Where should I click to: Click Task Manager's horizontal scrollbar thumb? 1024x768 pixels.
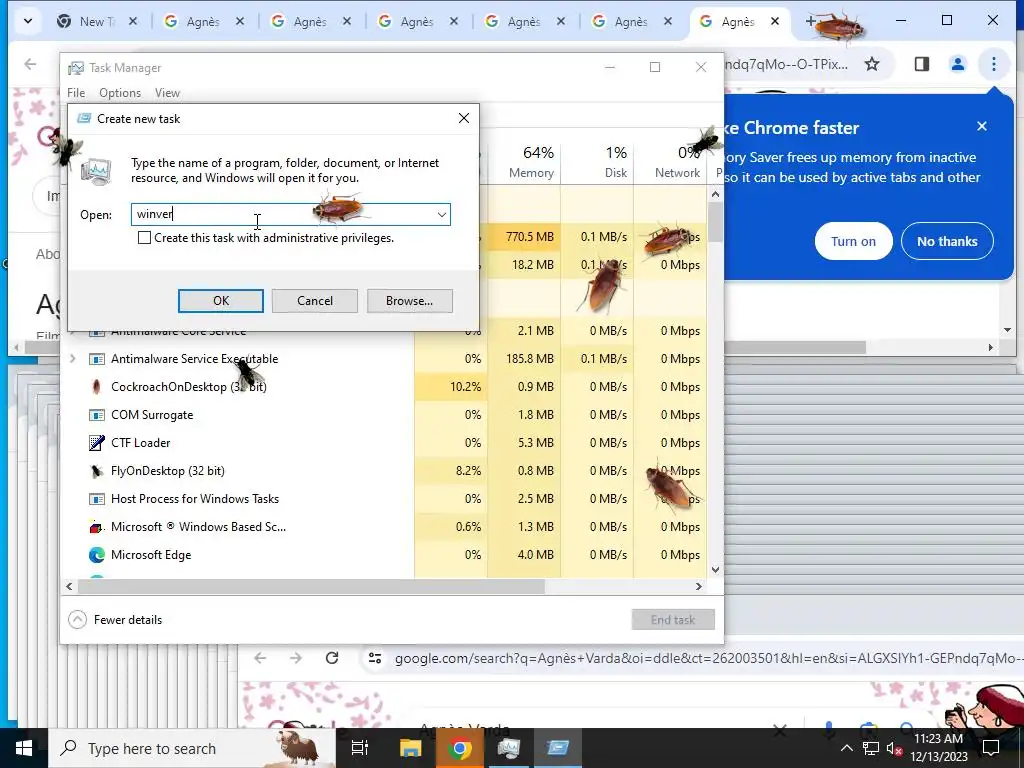pos(311,586)
